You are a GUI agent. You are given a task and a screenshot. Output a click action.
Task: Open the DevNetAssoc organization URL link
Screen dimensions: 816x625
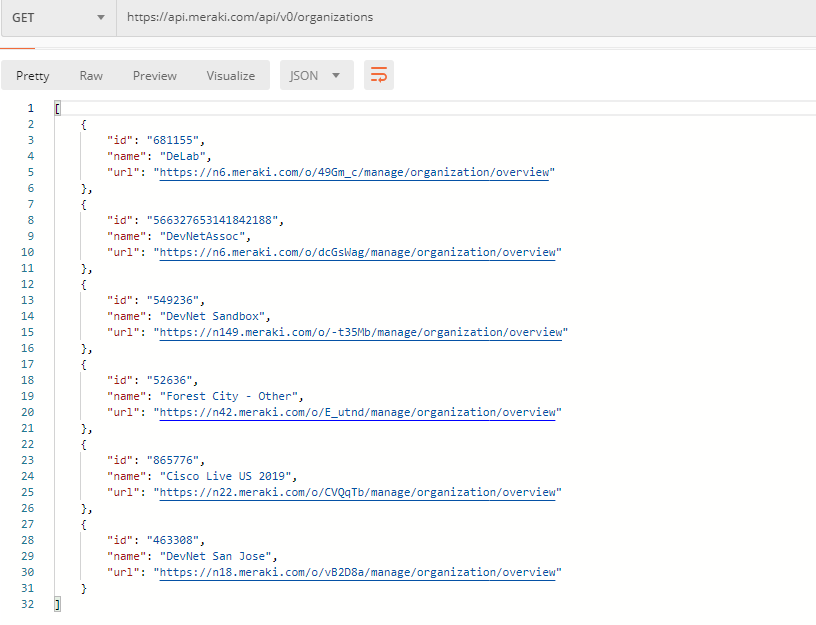pyautogui.click(x=358, y=252)
